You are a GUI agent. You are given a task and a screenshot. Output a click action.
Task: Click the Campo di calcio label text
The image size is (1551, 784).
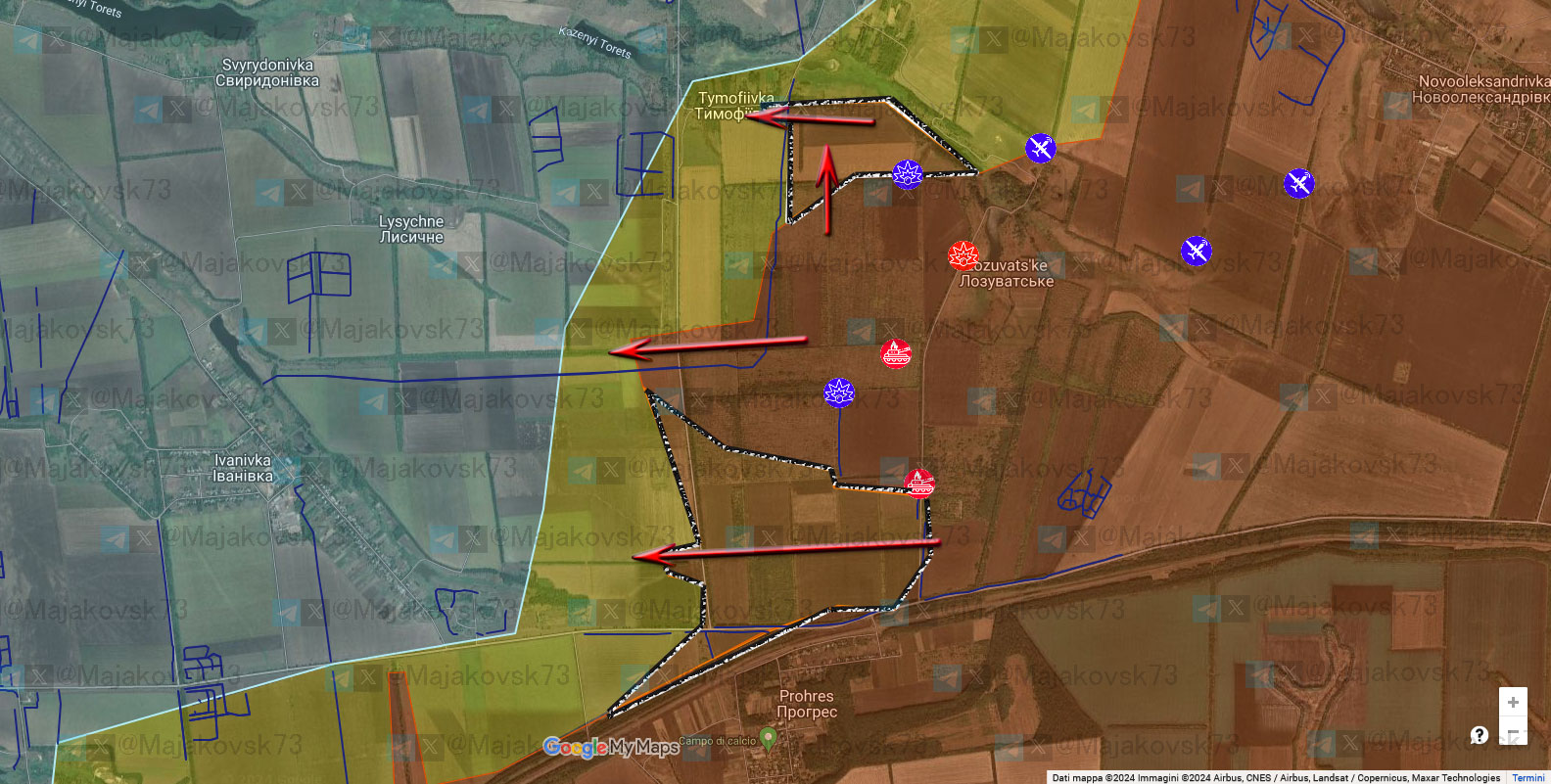point(718,741)
